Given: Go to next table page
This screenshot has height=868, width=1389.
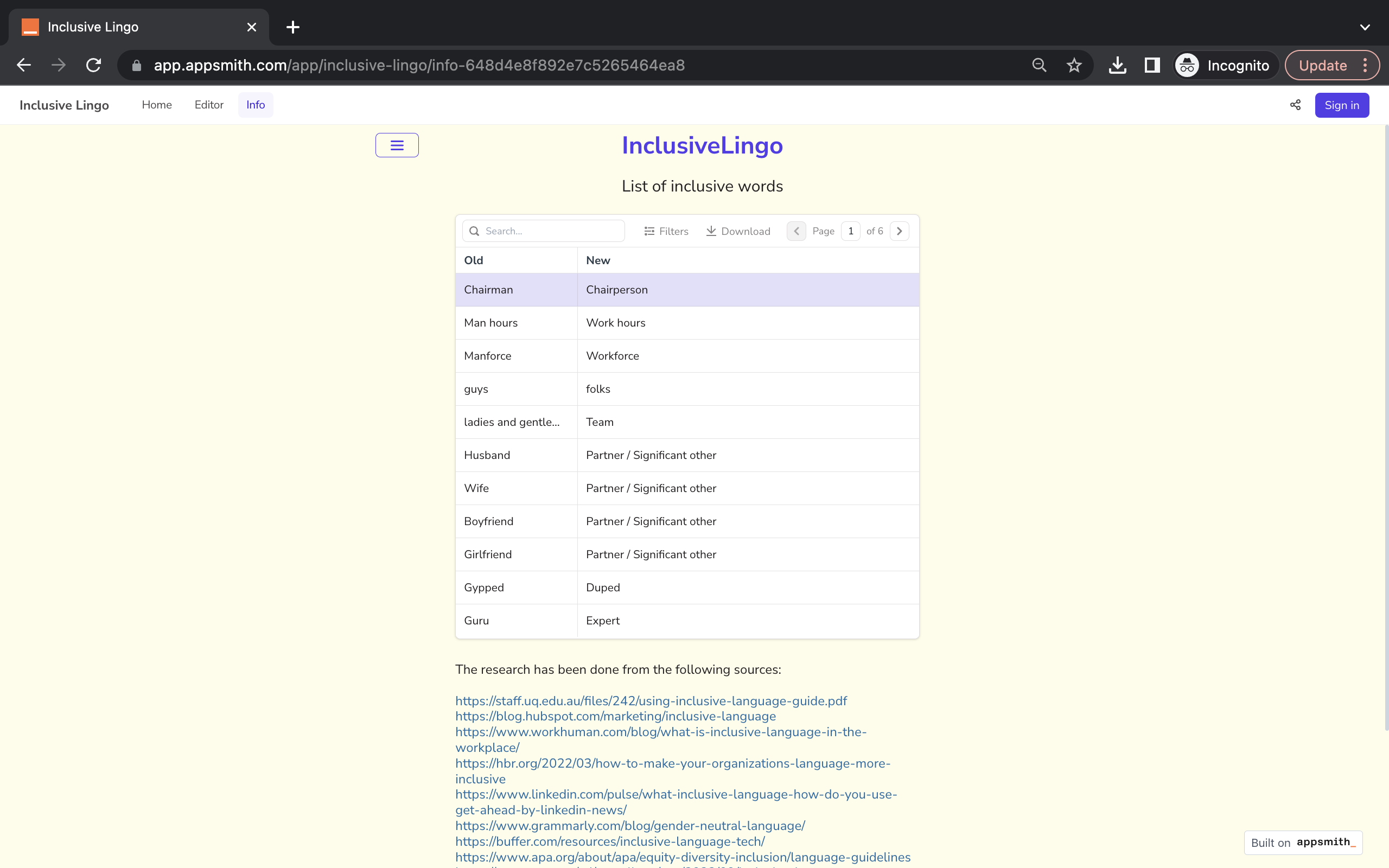Looking at the screenshot, I should (899, 231).
